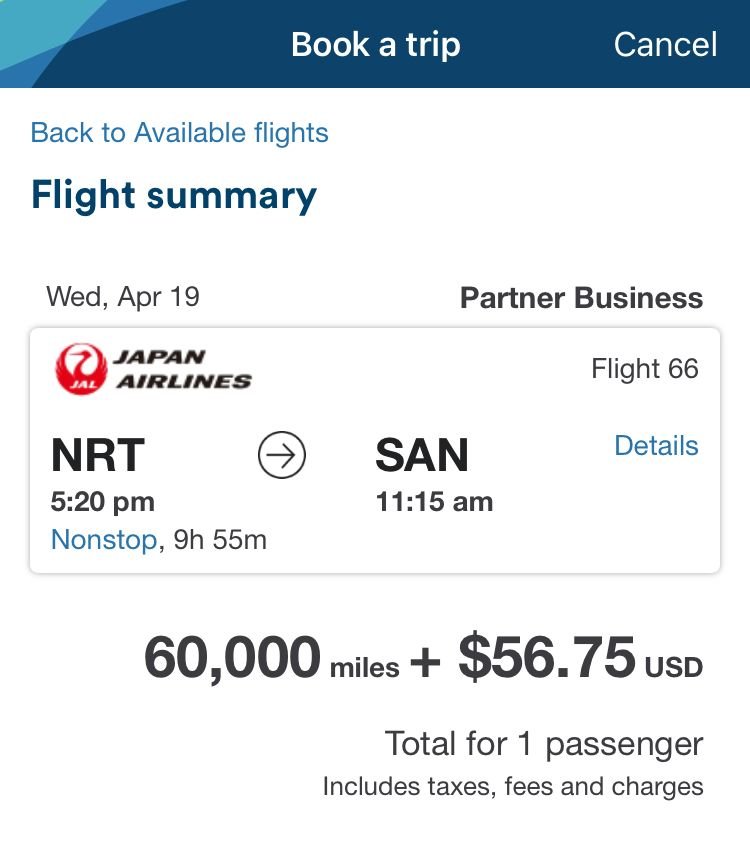Click the Wed, Apr 19 date
The height and width of the screenshot is (845, 750).
(x=123, y=297)
